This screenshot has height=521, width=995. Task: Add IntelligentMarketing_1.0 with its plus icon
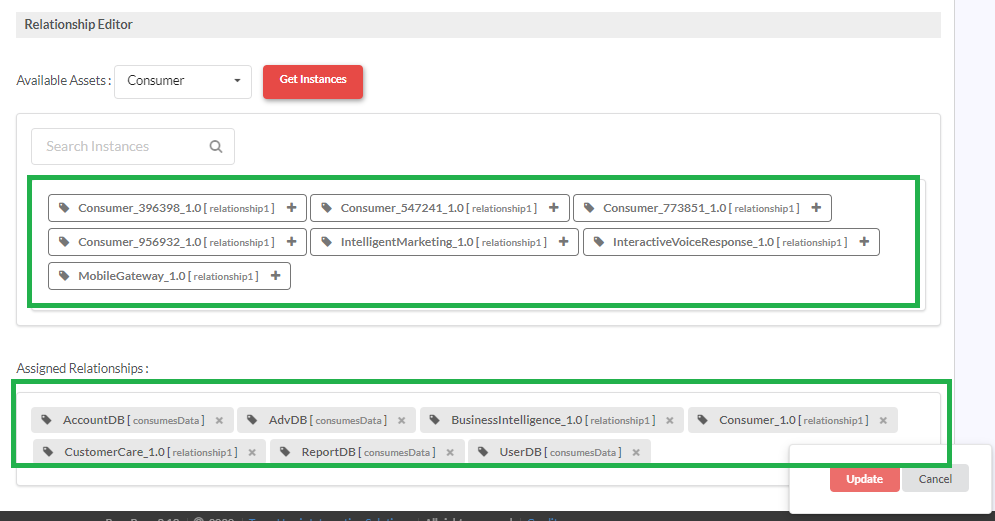coord(563,242)
